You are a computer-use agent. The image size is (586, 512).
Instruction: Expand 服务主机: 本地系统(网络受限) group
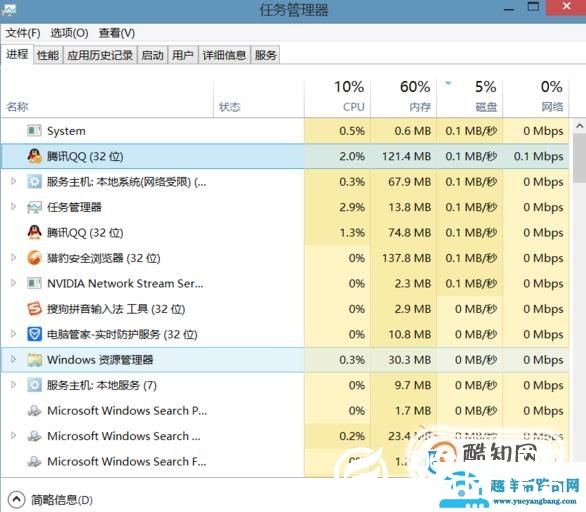click(x=13, y=181)
